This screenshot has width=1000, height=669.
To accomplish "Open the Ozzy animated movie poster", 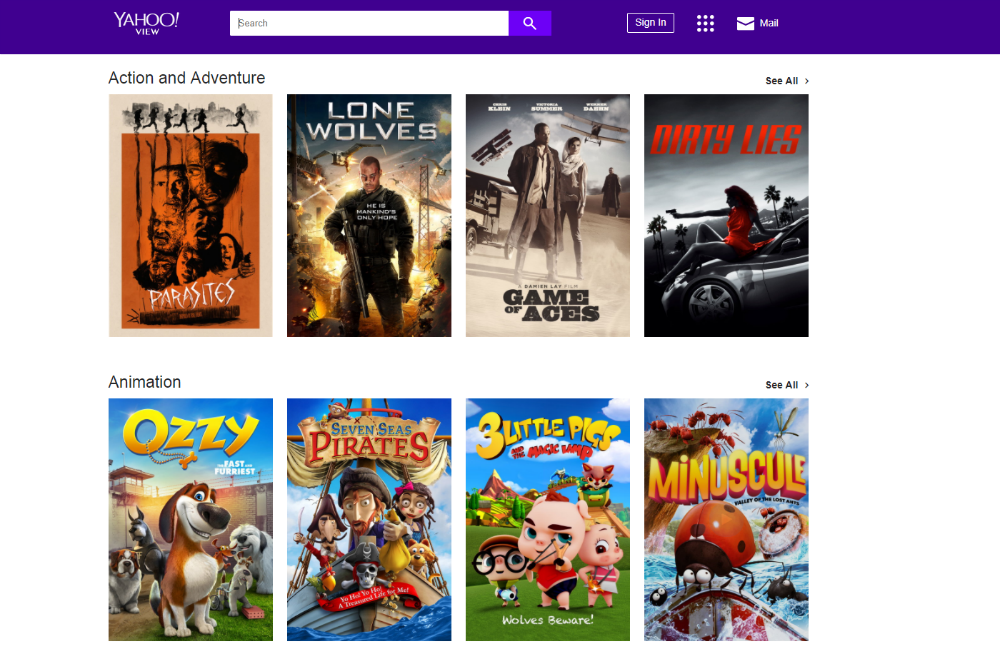I will point(190,519).
